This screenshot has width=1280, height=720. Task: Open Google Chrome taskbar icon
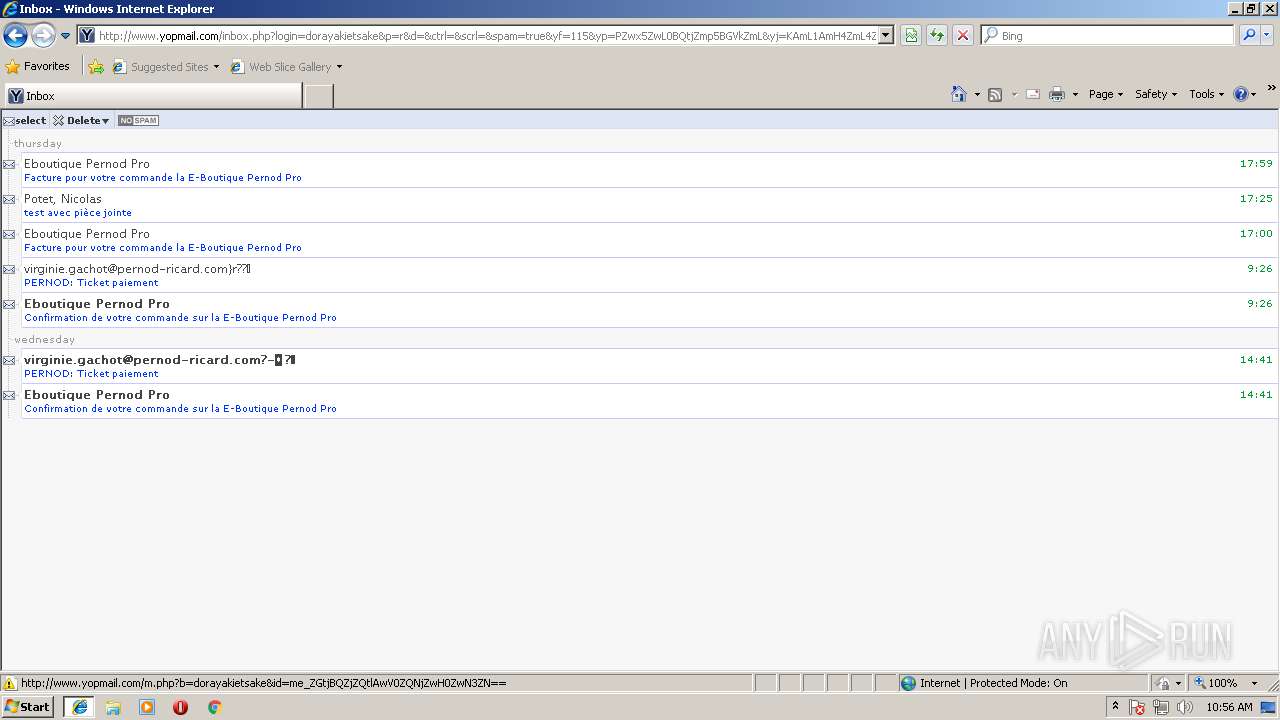pyautogui.click(x=214, y=707)
